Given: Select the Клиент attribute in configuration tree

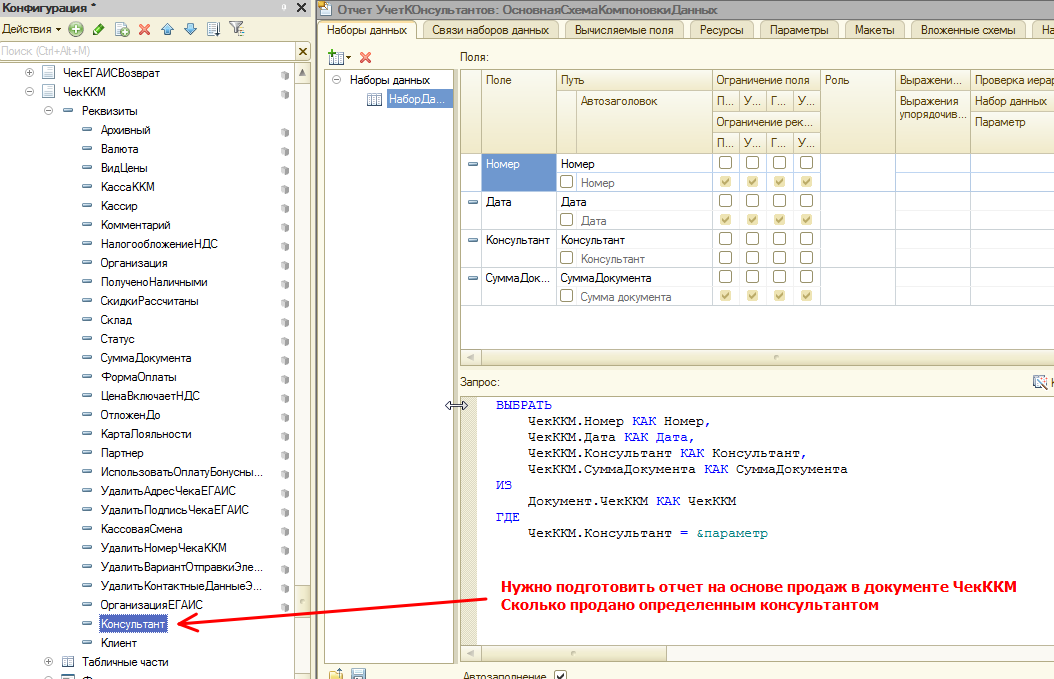Looking at the screenshot, I should coord(119,643).
